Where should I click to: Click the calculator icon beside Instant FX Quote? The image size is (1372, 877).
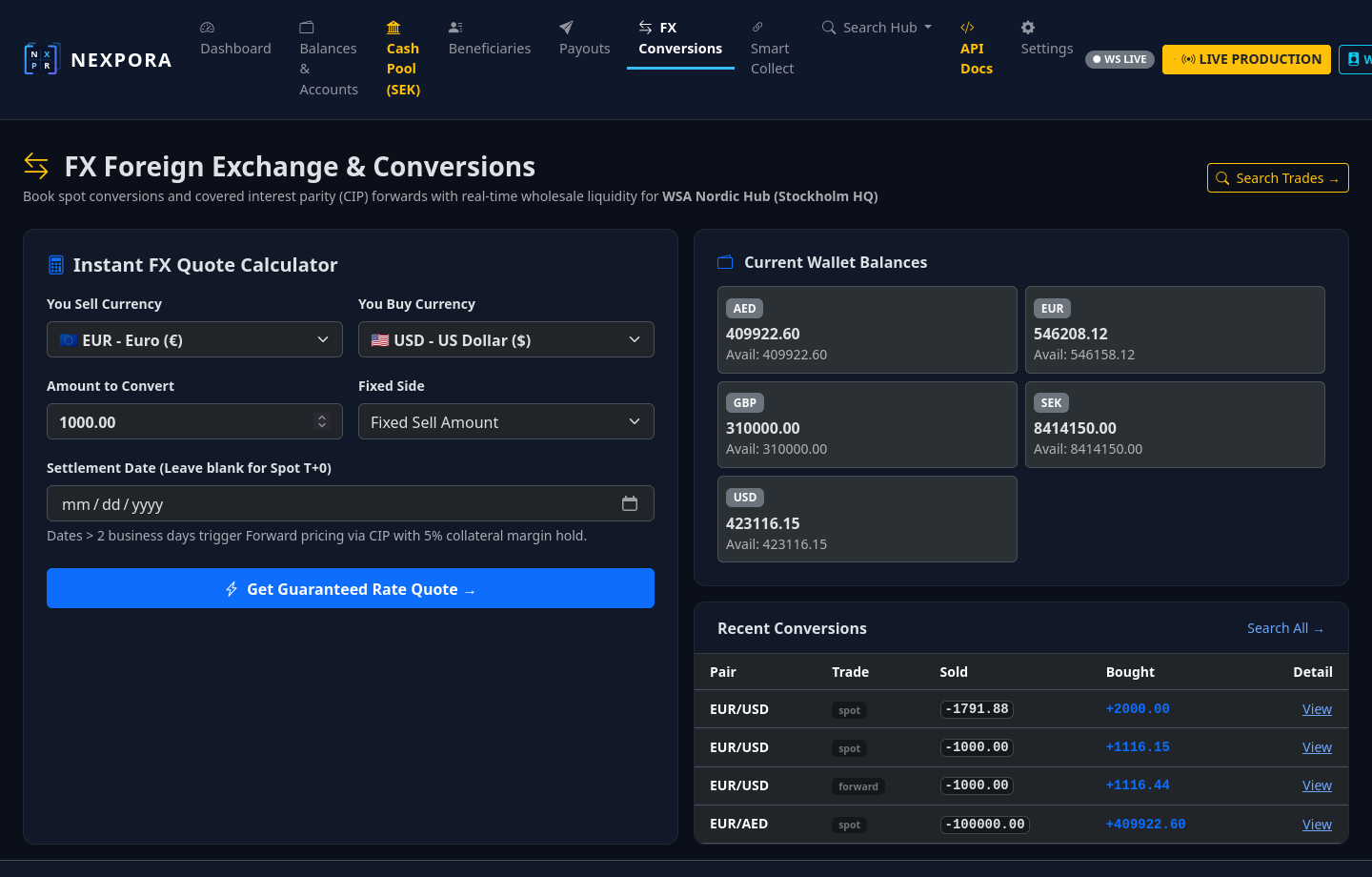pyautogui.click(x=56, y=265)
